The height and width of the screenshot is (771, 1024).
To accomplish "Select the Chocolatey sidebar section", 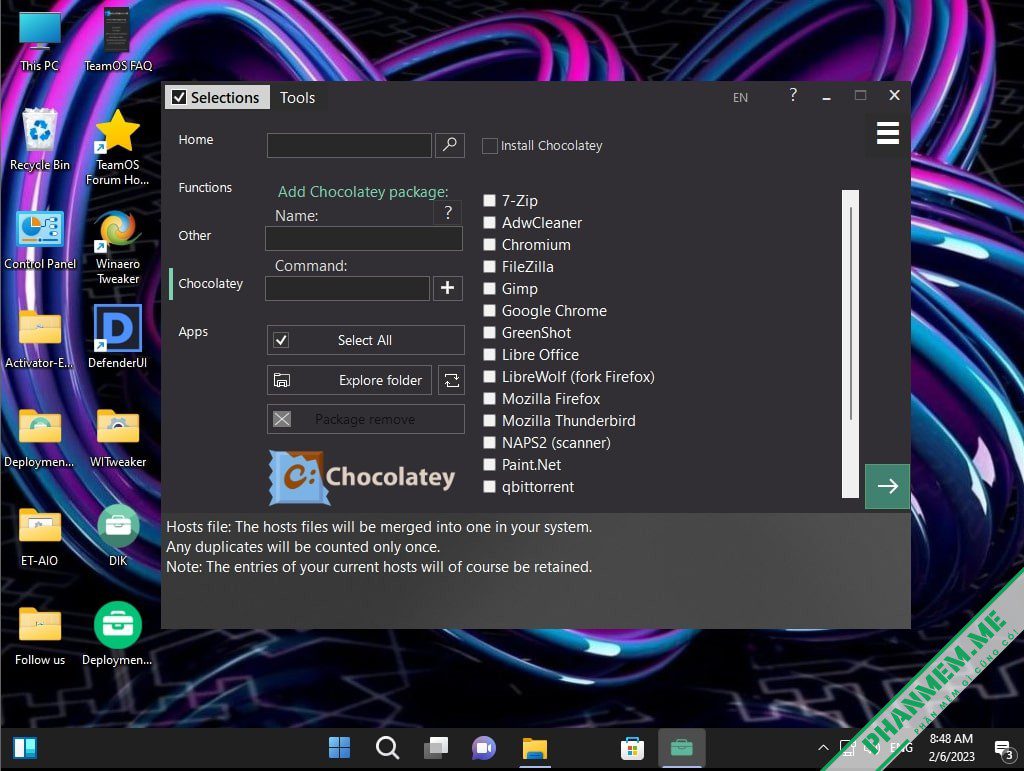I will pyautogui.click(x=210, y=283).
